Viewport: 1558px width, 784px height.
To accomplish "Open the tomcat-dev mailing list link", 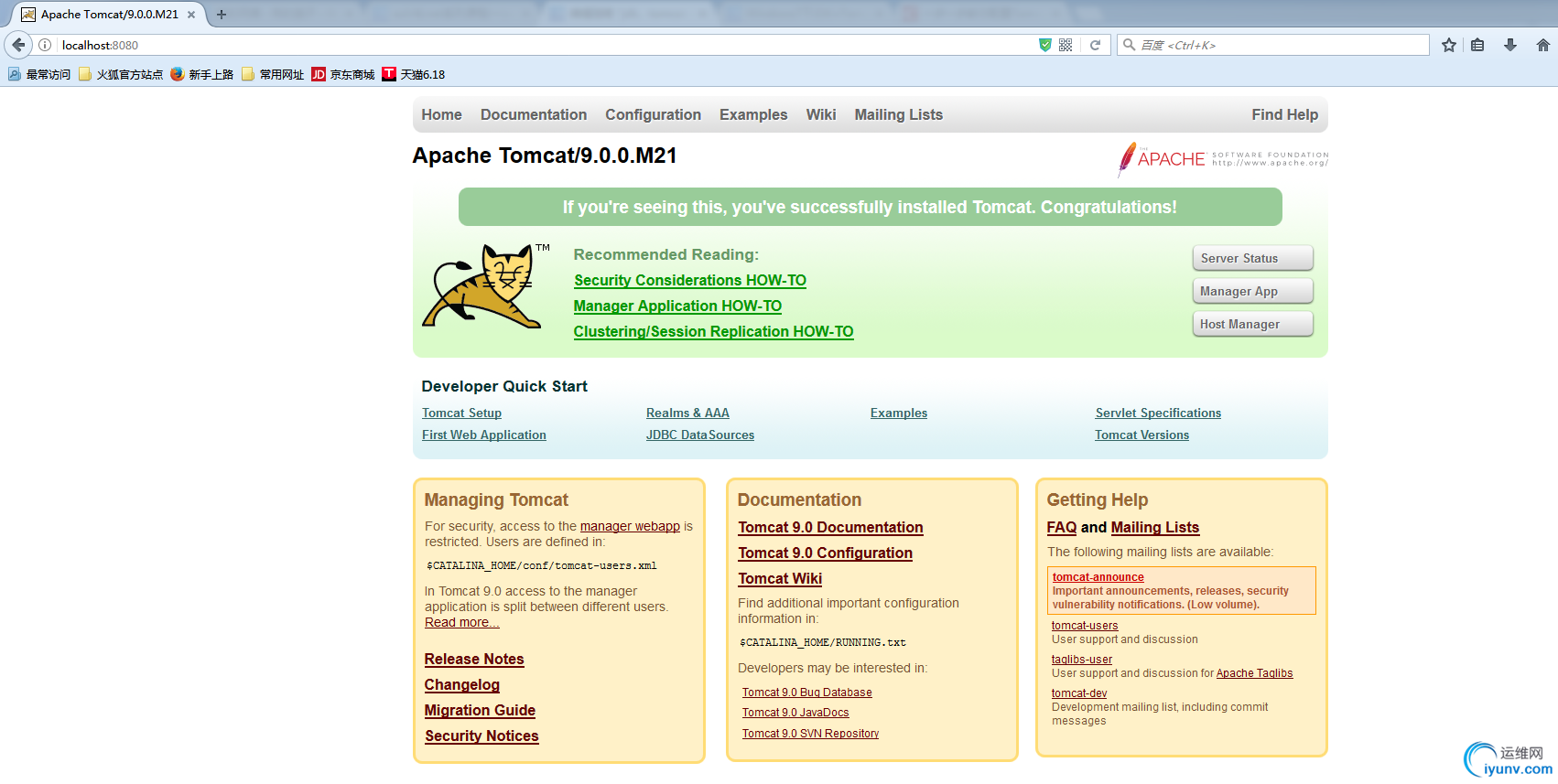I will [1079, 693].
